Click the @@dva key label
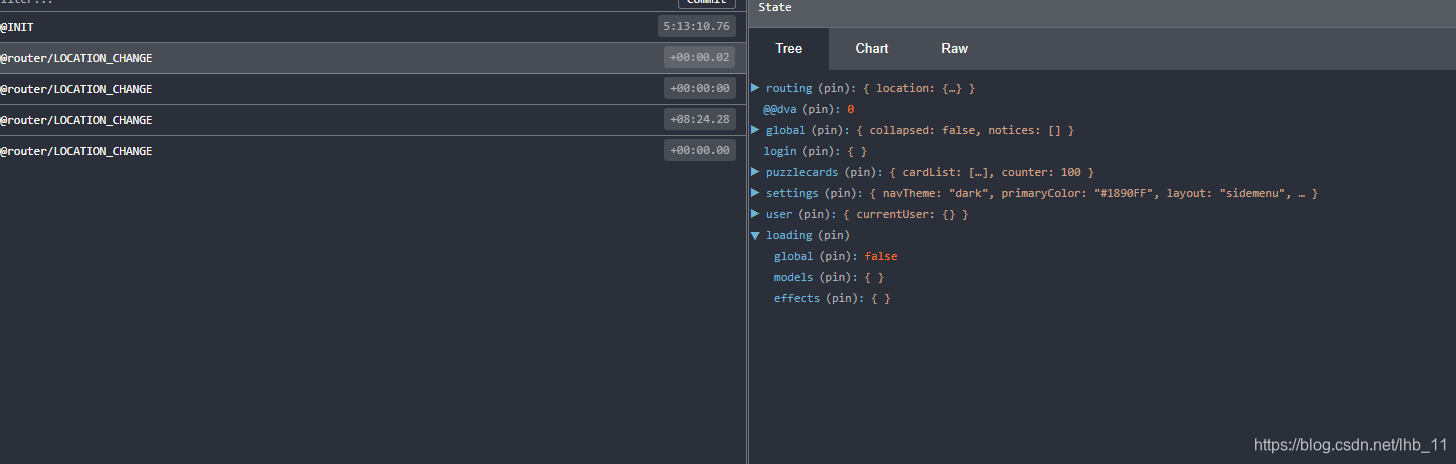The width and height of the screenshot is (1456, 464). (780, 109)
